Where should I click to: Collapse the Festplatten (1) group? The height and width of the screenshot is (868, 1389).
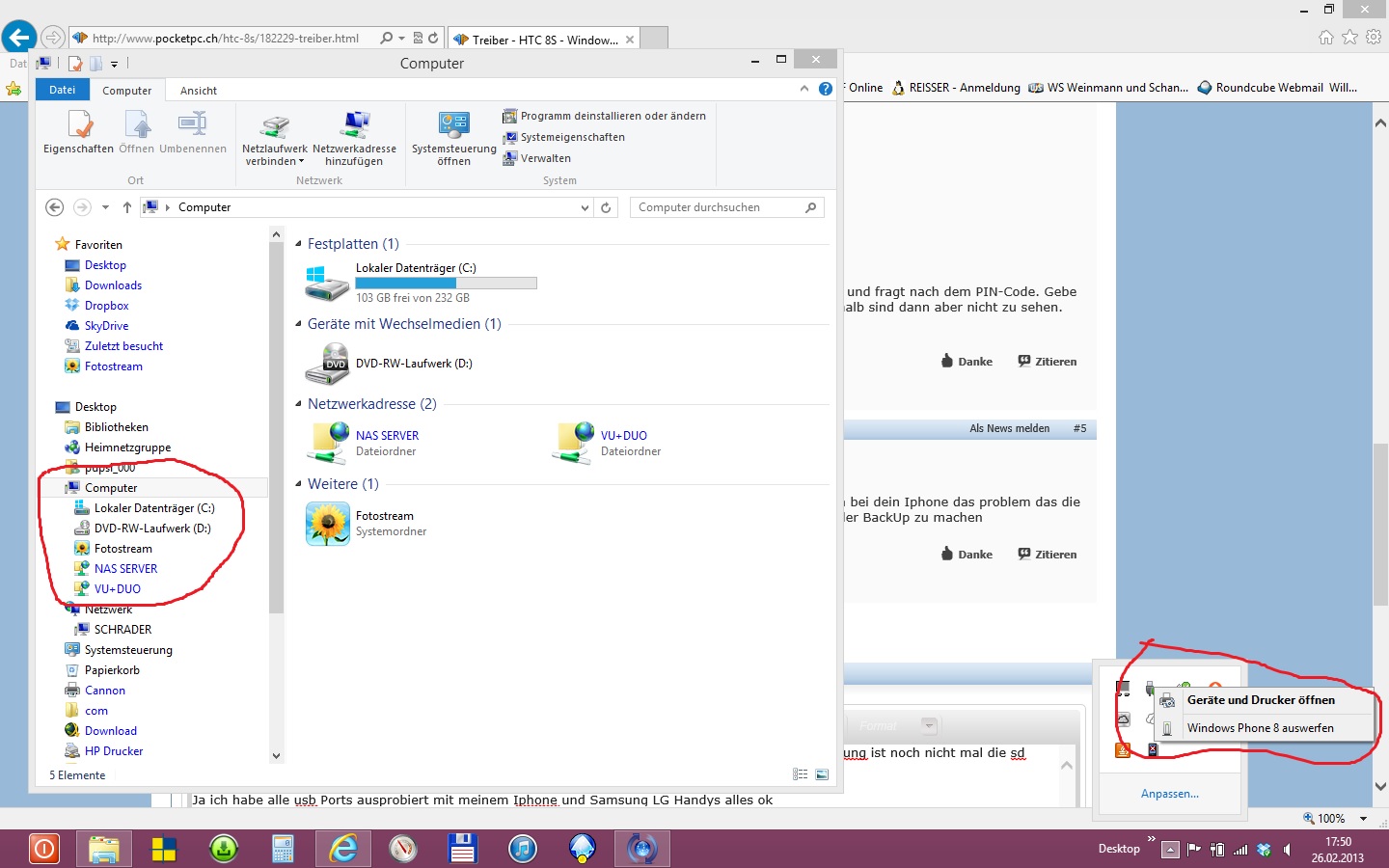tap(298, 244)
